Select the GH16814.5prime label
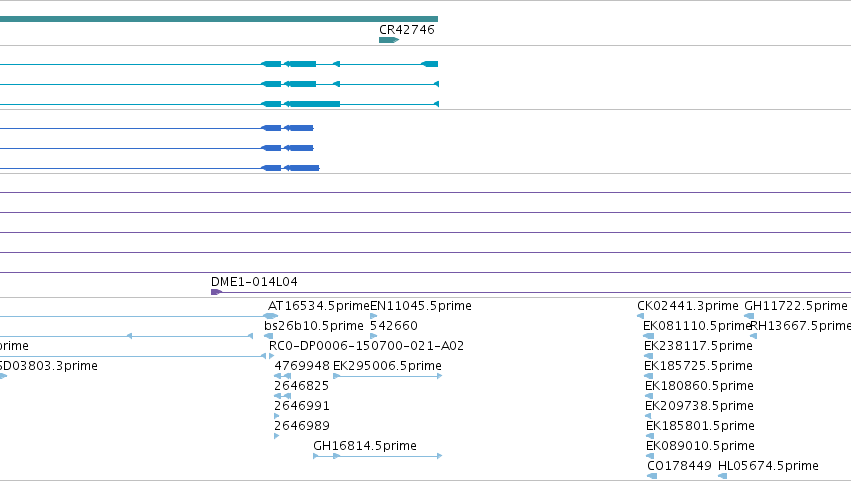This screenshot has width=851, height=481. tap(365, 446)
